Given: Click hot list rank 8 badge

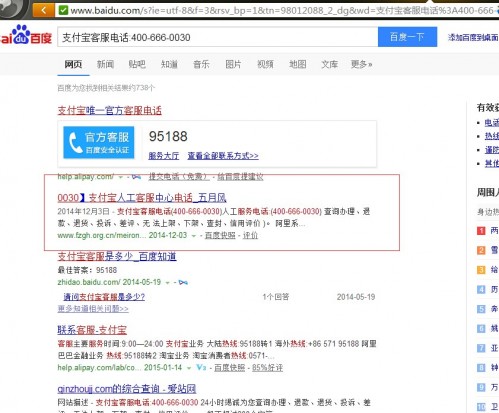Looking at the screenshot, I should click(481, 368).
